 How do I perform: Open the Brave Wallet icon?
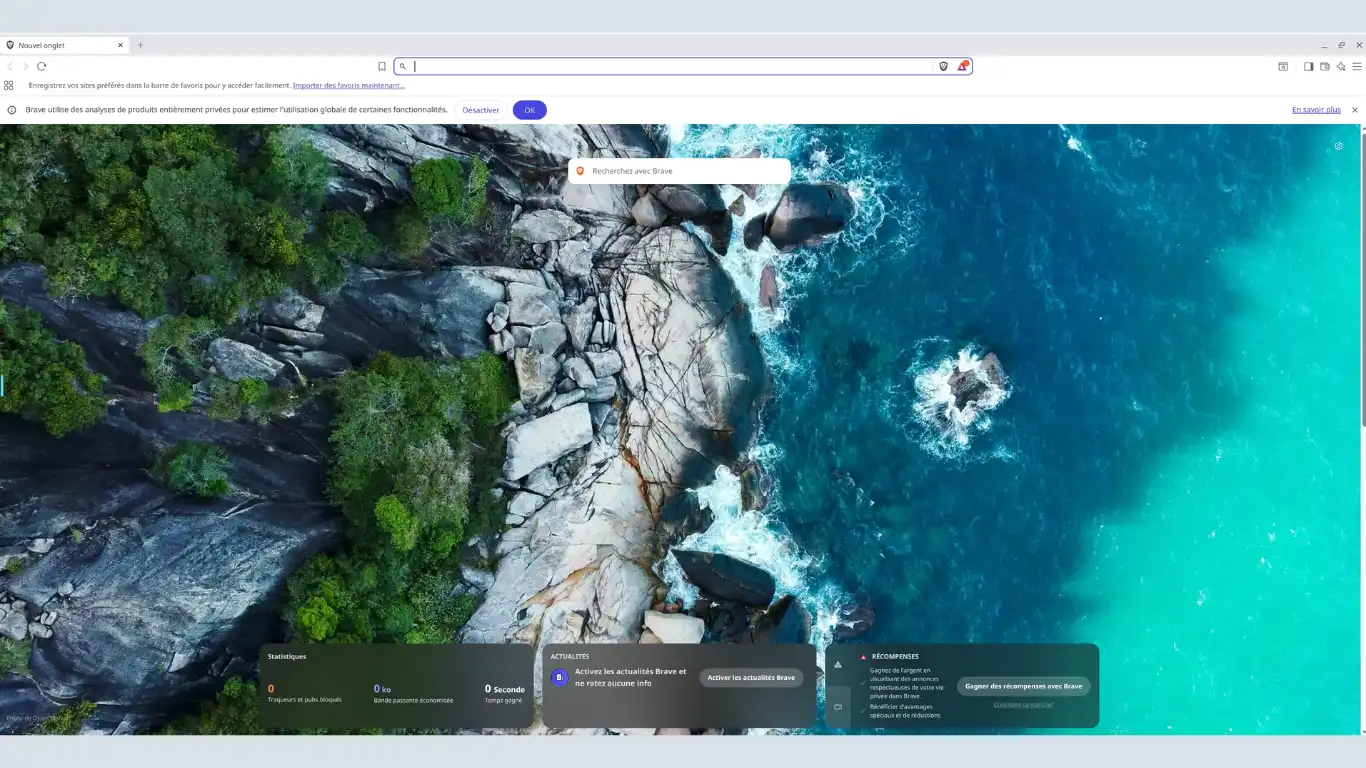pyautogui.click(x=1325, y=66)
